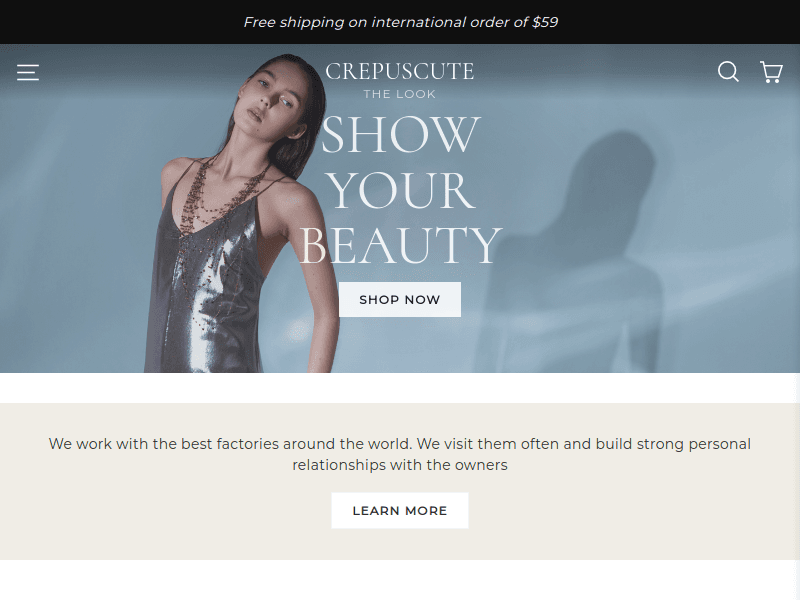The width and height of the screenshot is (800, 600).
Task: Click the $59 amount in the top bar
Action: [545, 22]
